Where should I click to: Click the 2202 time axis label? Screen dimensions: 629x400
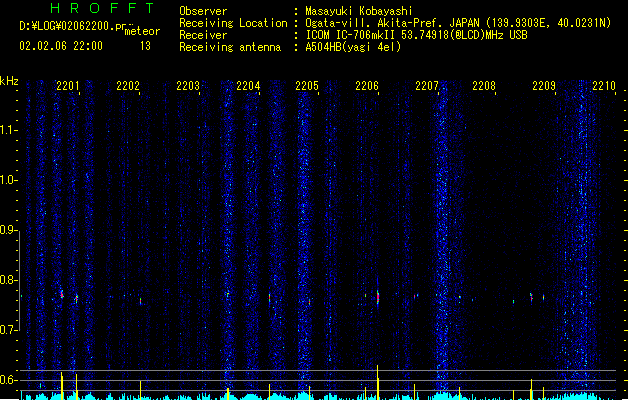click(x=128, y=86)
